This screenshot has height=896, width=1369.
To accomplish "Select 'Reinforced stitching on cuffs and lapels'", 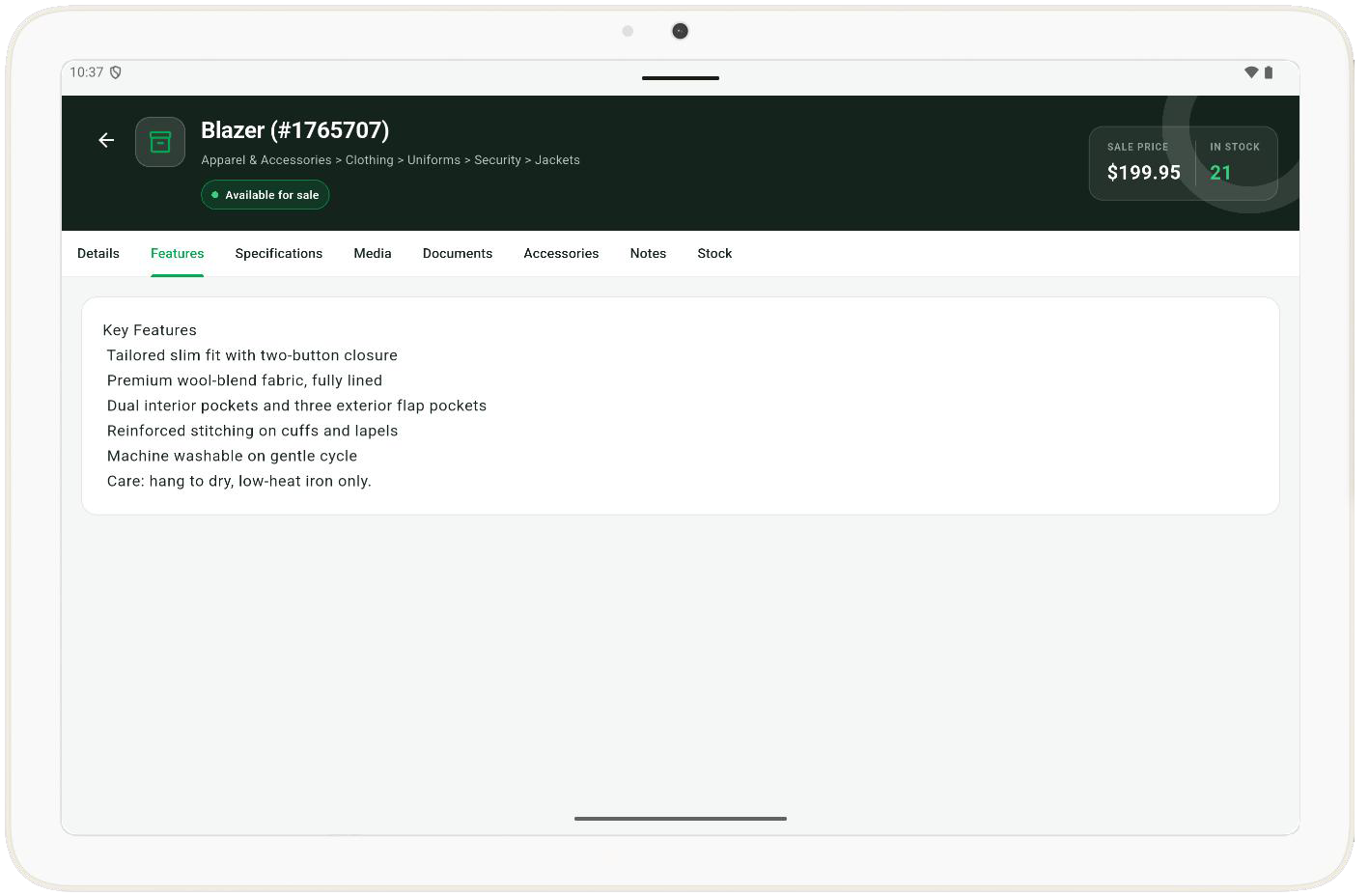I will click(252, 431).
